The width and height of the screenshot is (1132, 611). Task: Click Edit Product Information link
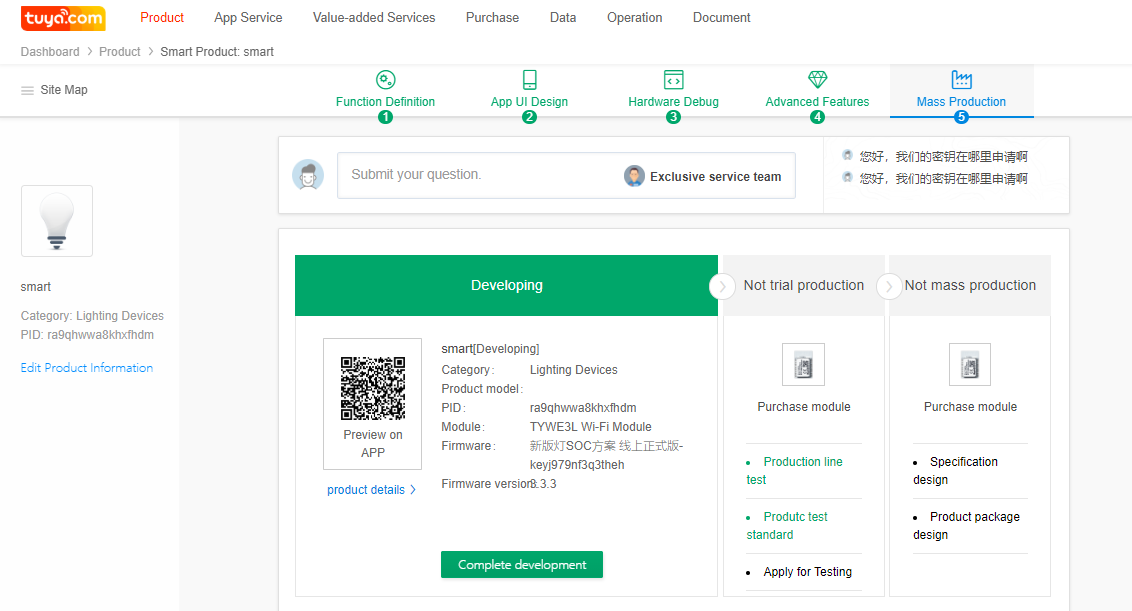tap(87, 368)
